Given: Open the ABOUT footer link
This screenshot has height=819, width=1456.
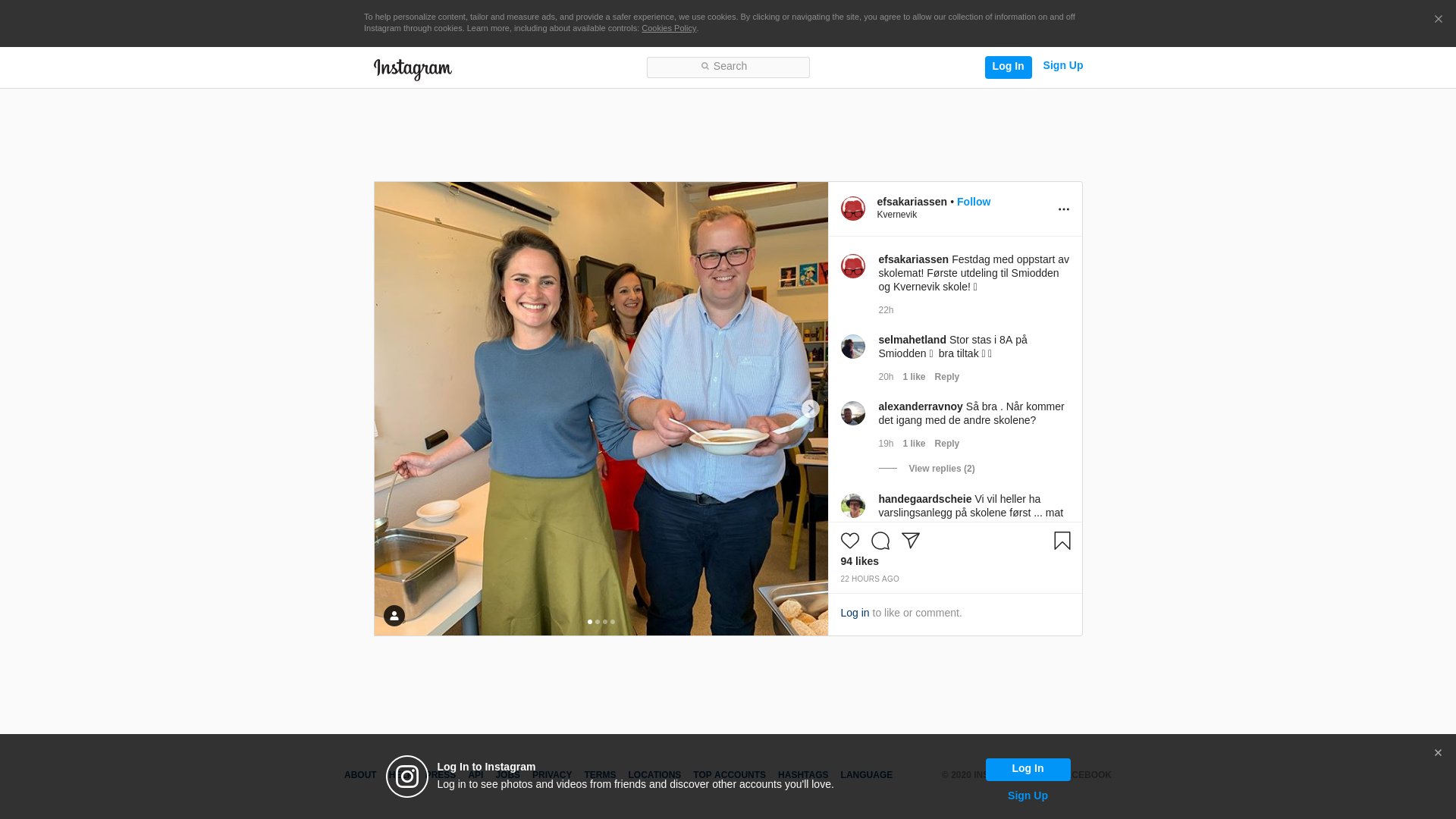Looking at the screenshot, I should pyautogui.click(x=360, y=775).
